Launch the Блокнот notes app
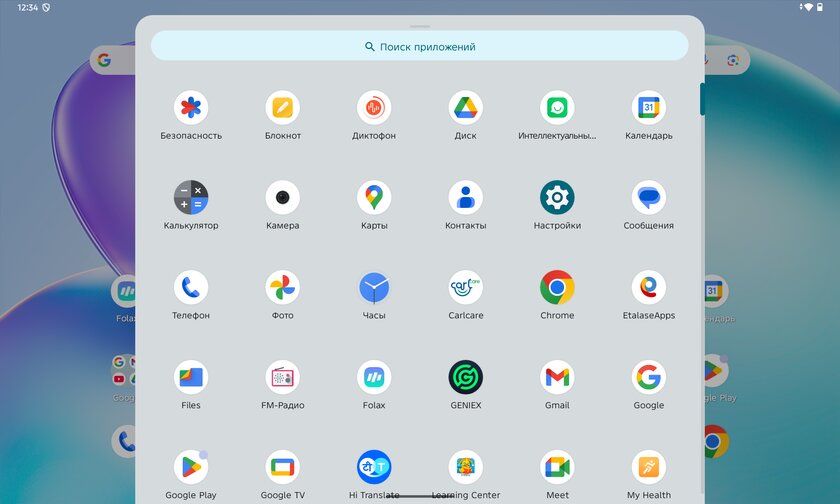The height and width of the screenshot is (504, 840). tap(282, 108)
